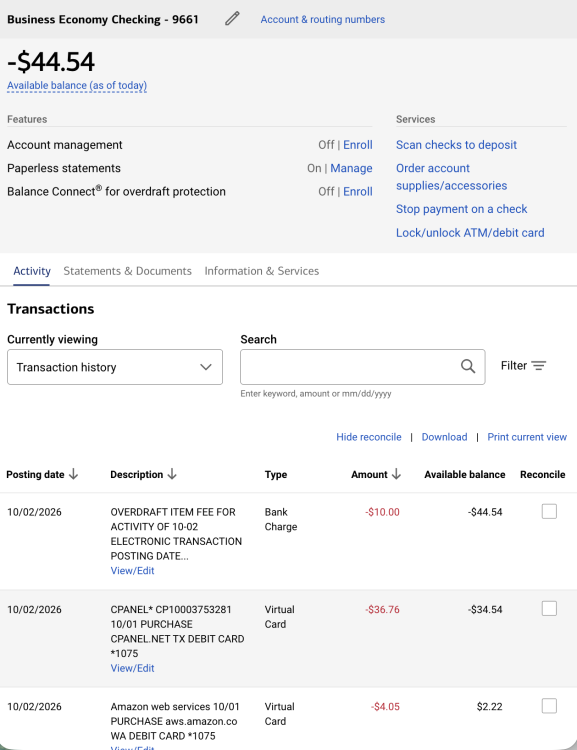Click the $2.22 available balance

[x=489, y=707]
